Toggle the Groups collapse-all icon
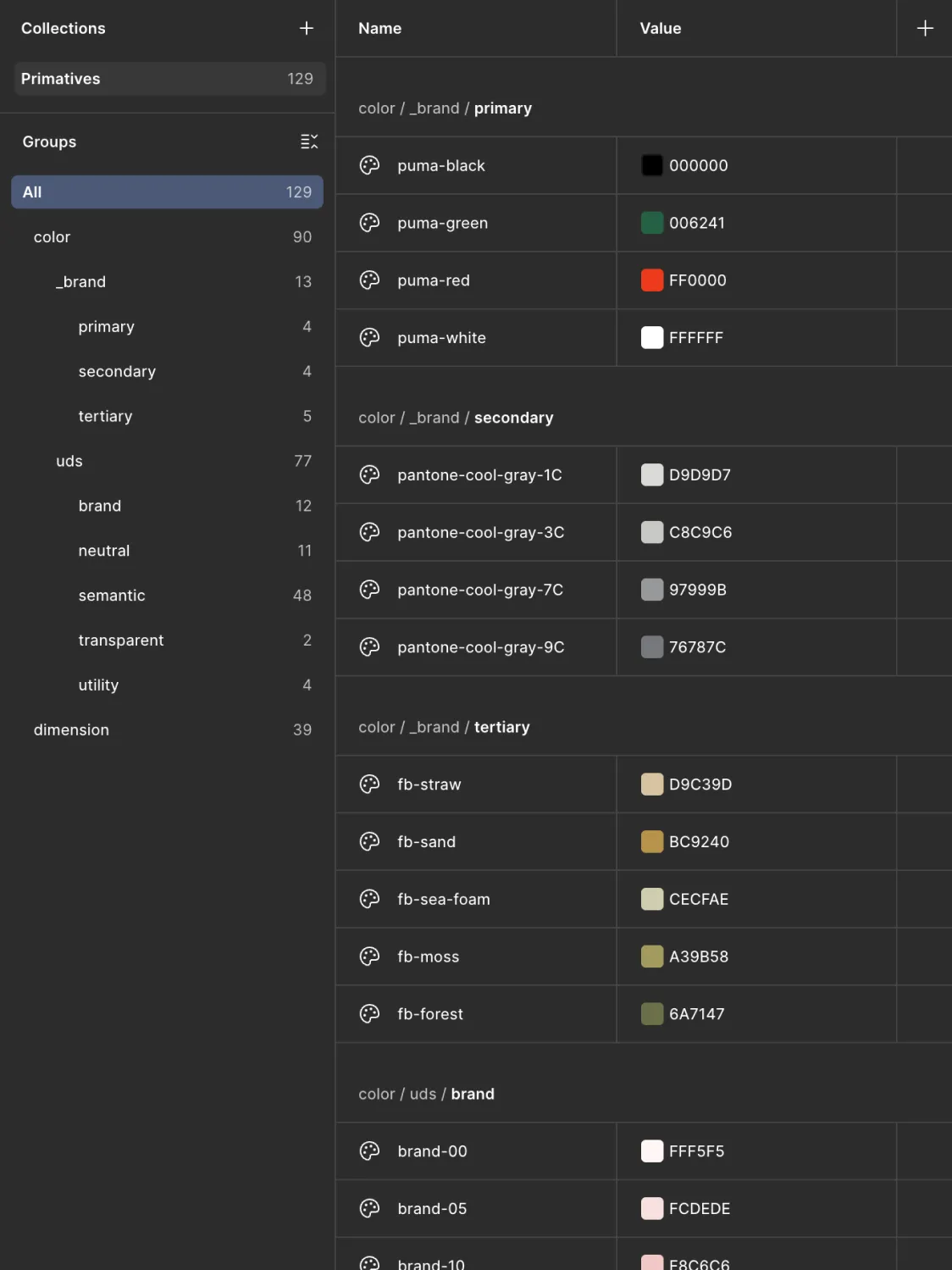The height and width of the screenshot is (1270, 952). pos(309,141)
